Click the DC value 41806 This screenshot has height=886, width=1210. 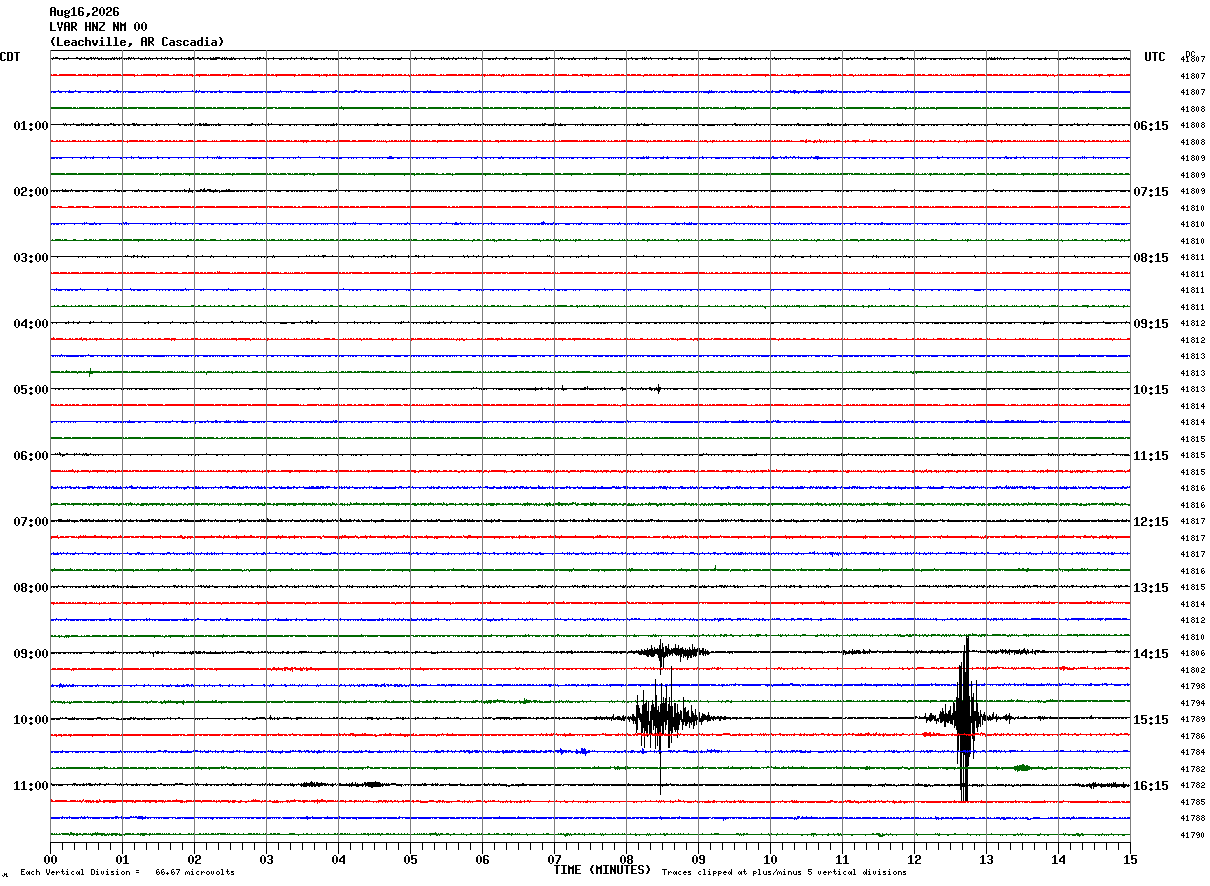[1193, 653]
